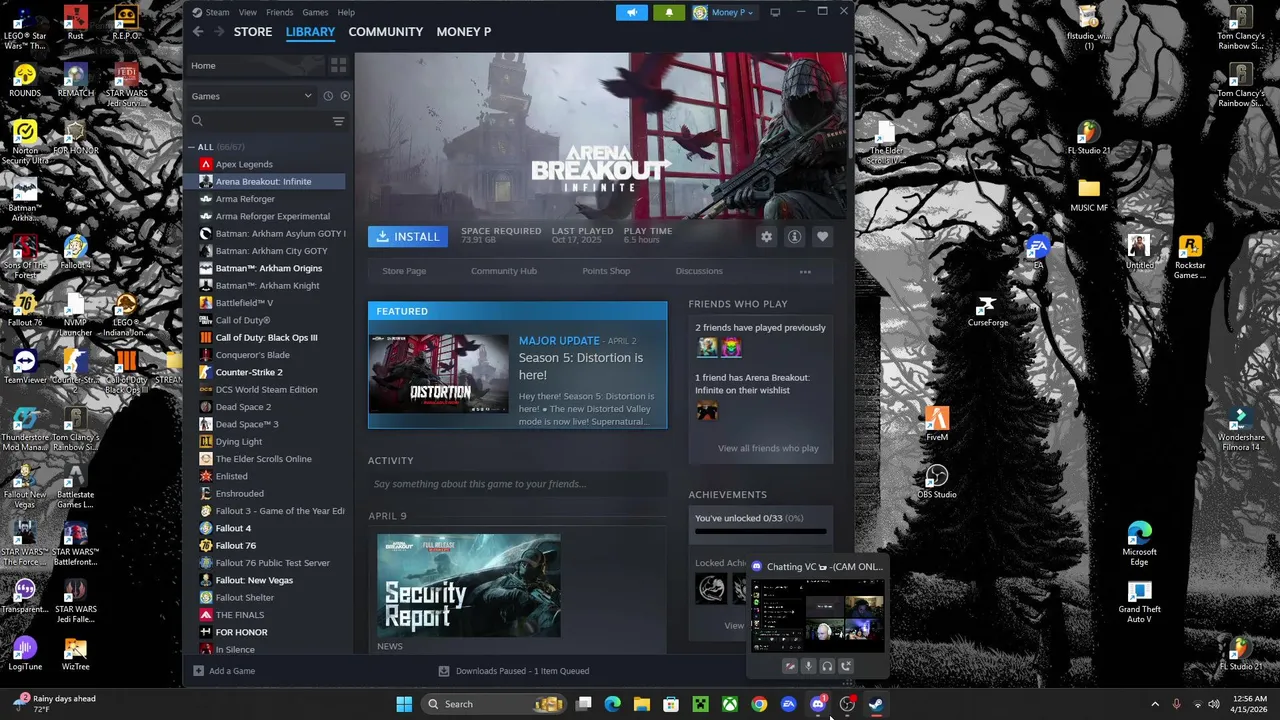Click the Discord taskbar icon

point(818,704)
